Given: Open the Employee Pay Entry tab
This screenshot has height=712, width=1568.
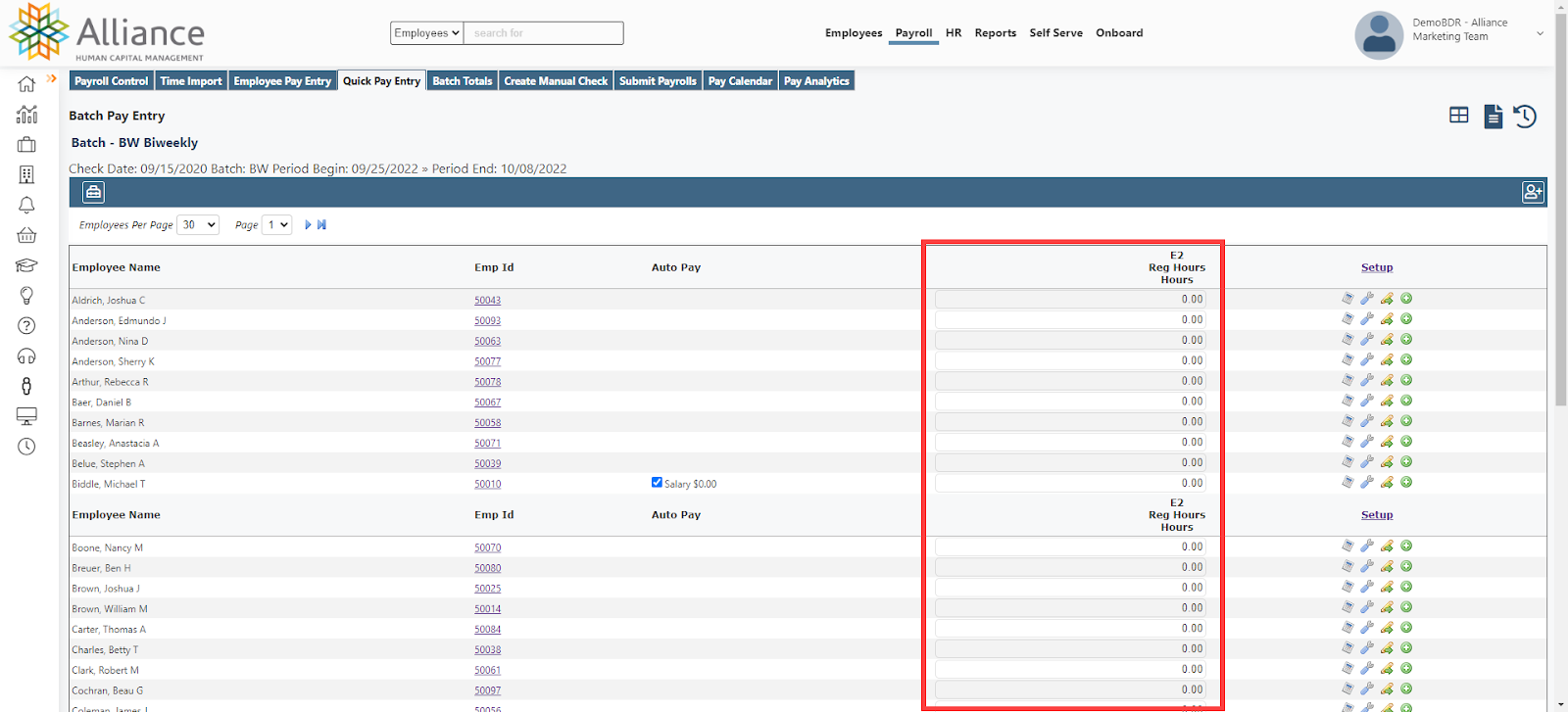Looking at the screenshot, I should click(282, 81).
